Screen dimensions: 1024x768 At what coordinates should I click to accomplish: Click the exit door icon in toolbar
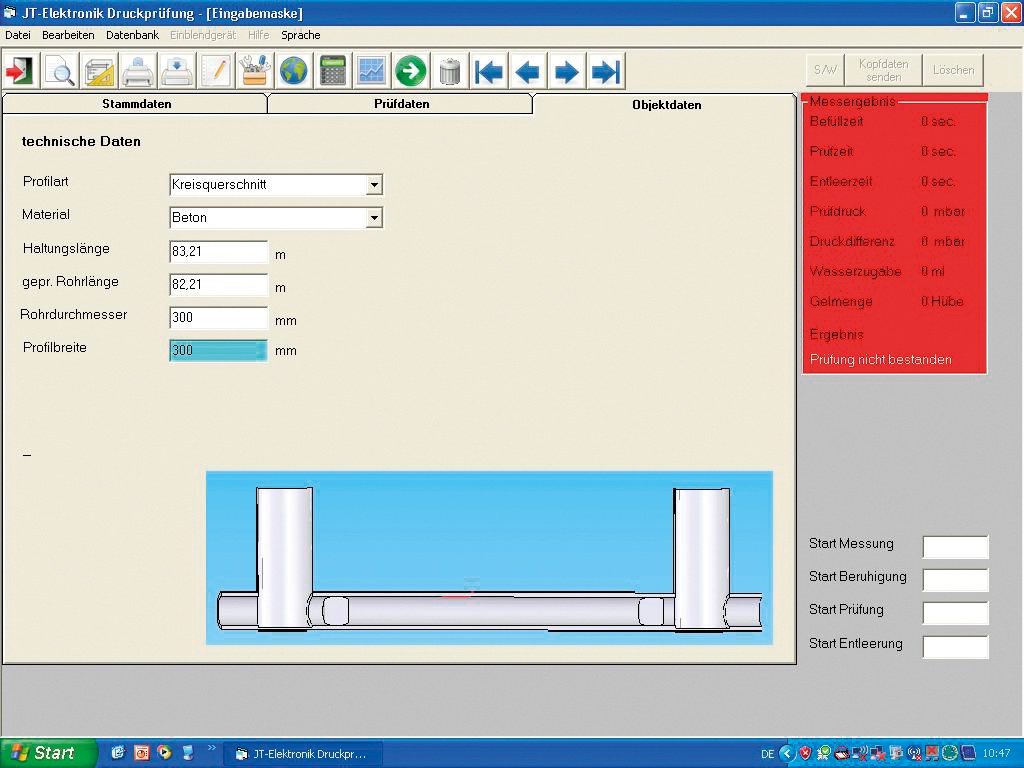click(20, 71)
